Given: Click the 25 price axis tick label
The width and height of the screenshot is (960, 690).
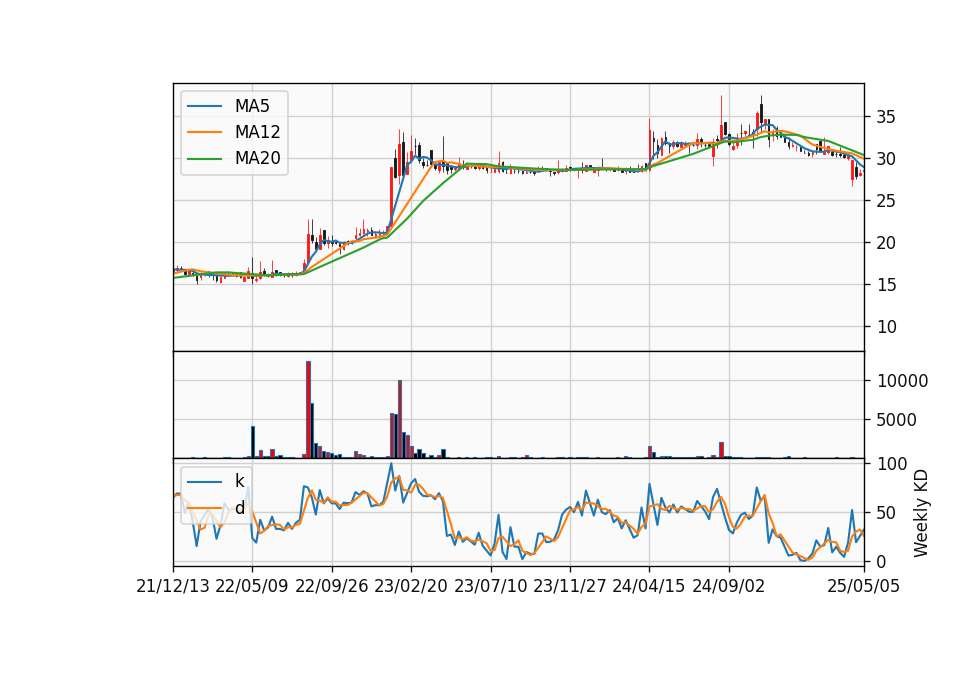Looking at the screenshot, I should coord(886,201).
